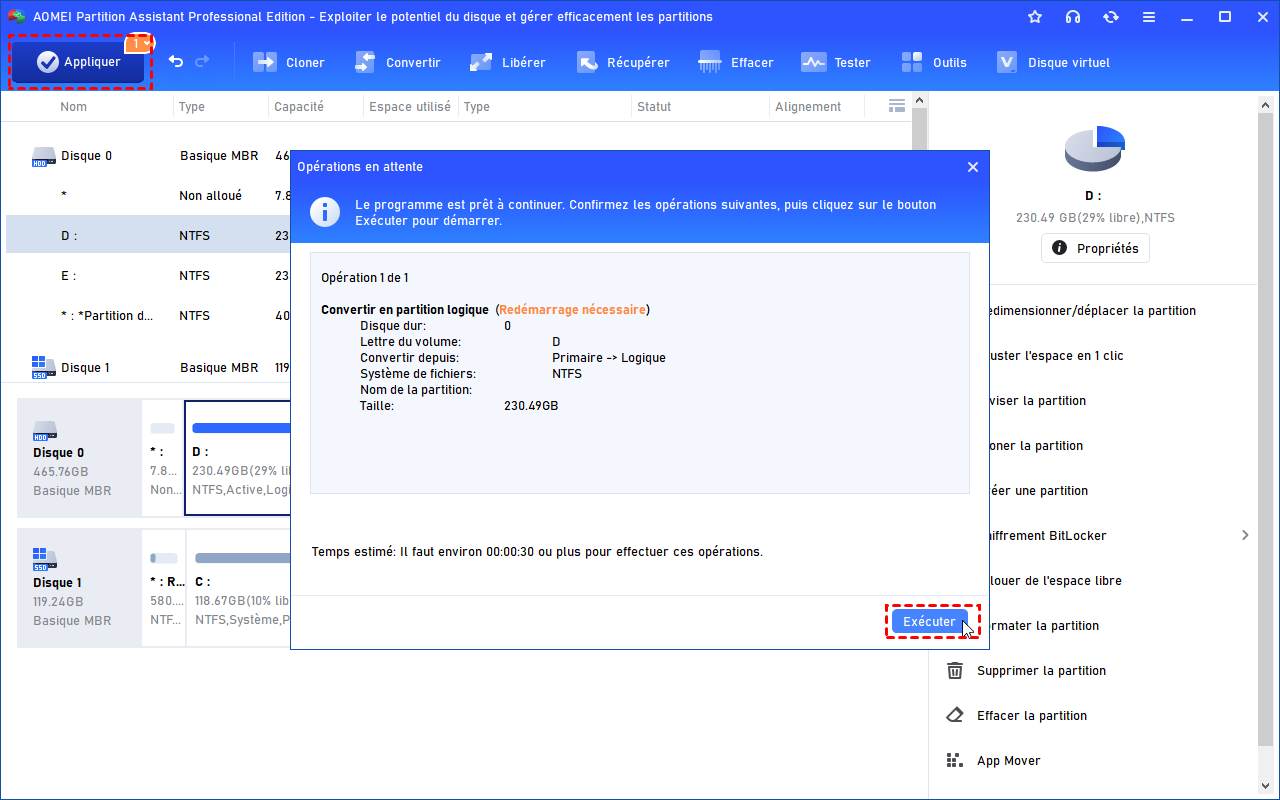1280x800 pixels.
Task: Click the Exécuter button in dialog
Action: (929, 621)
